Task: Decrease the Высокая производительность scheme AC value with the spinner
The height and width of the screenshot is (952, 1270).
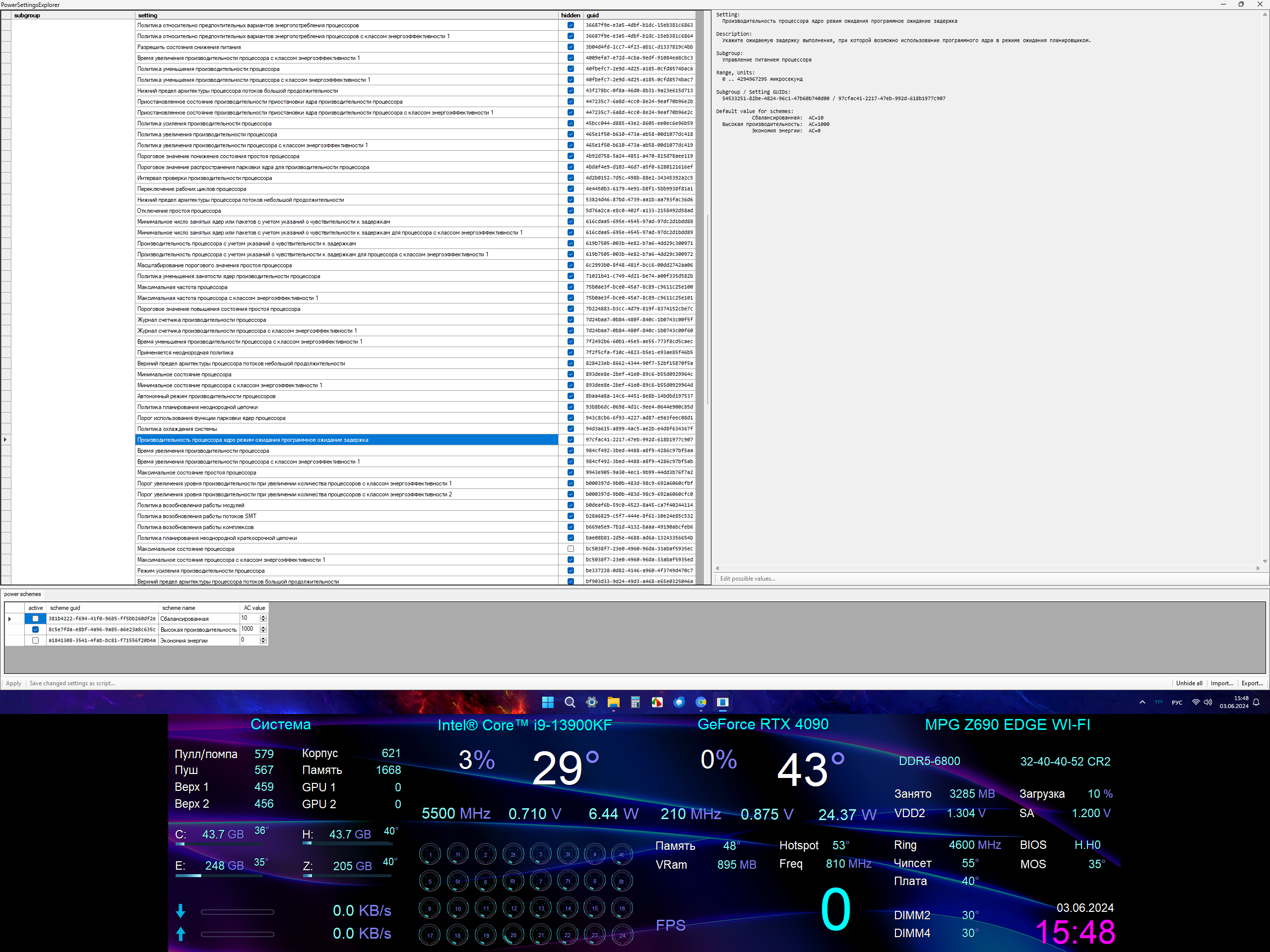Action: (263, 631)
